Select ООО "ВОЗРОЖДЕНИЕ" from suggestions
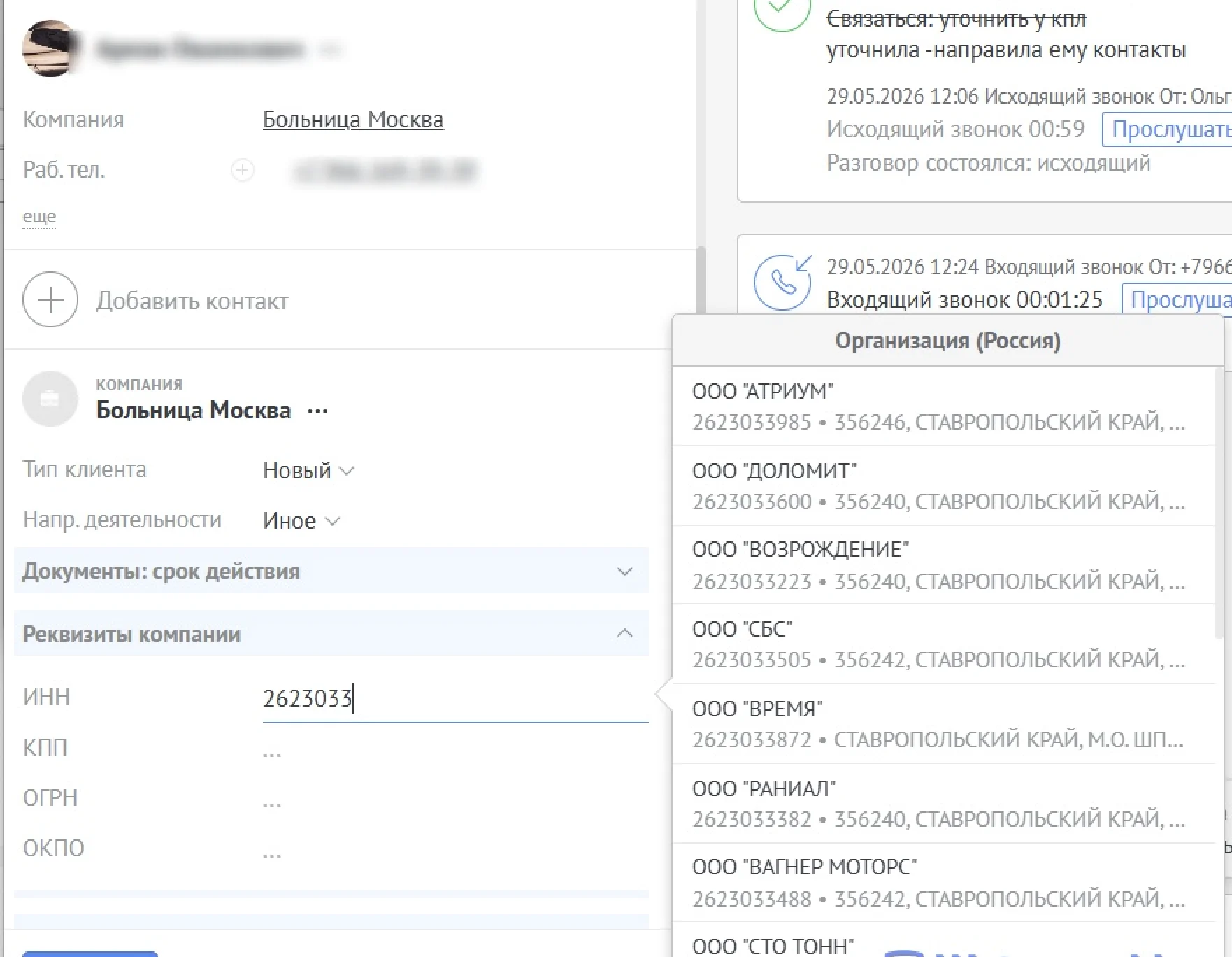Screen dimensions: 1232x957 944,565
